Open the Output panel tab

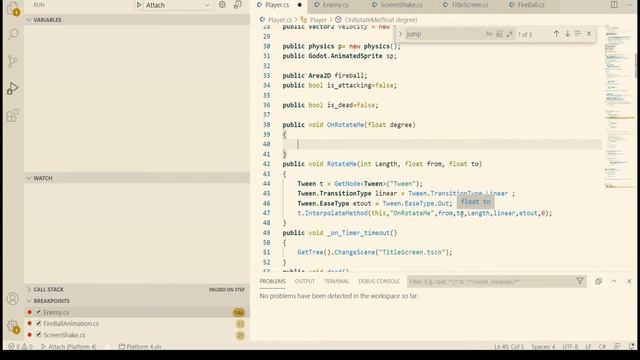tap(305, 281)
